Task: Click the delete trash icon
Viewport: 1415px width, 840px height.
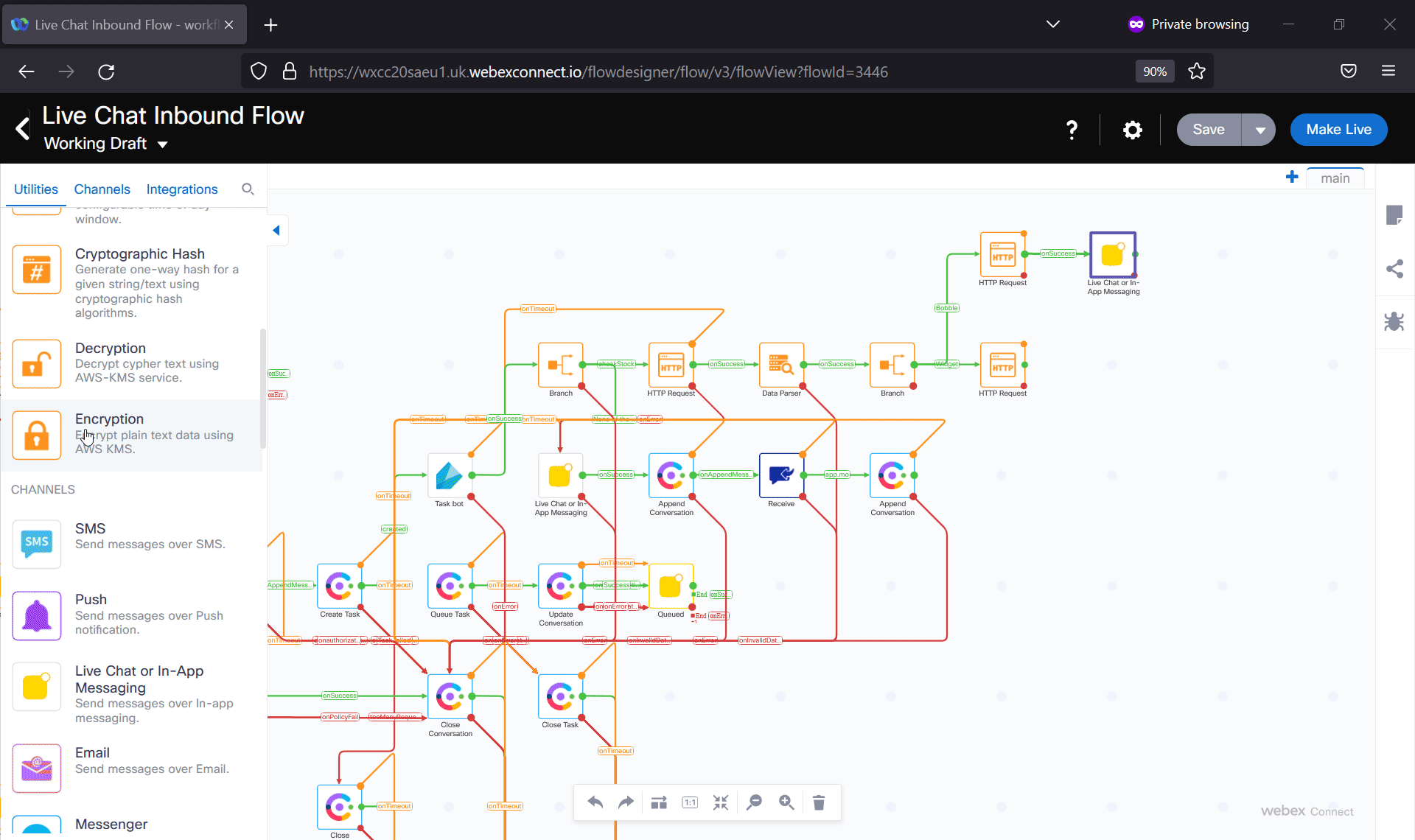Action: coord(819,802)
